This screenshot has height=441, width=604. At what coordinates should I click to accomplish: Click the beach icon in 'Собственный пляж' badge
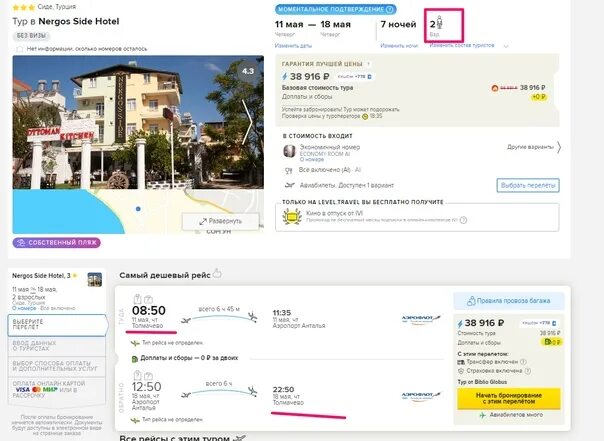coord(21,243)
